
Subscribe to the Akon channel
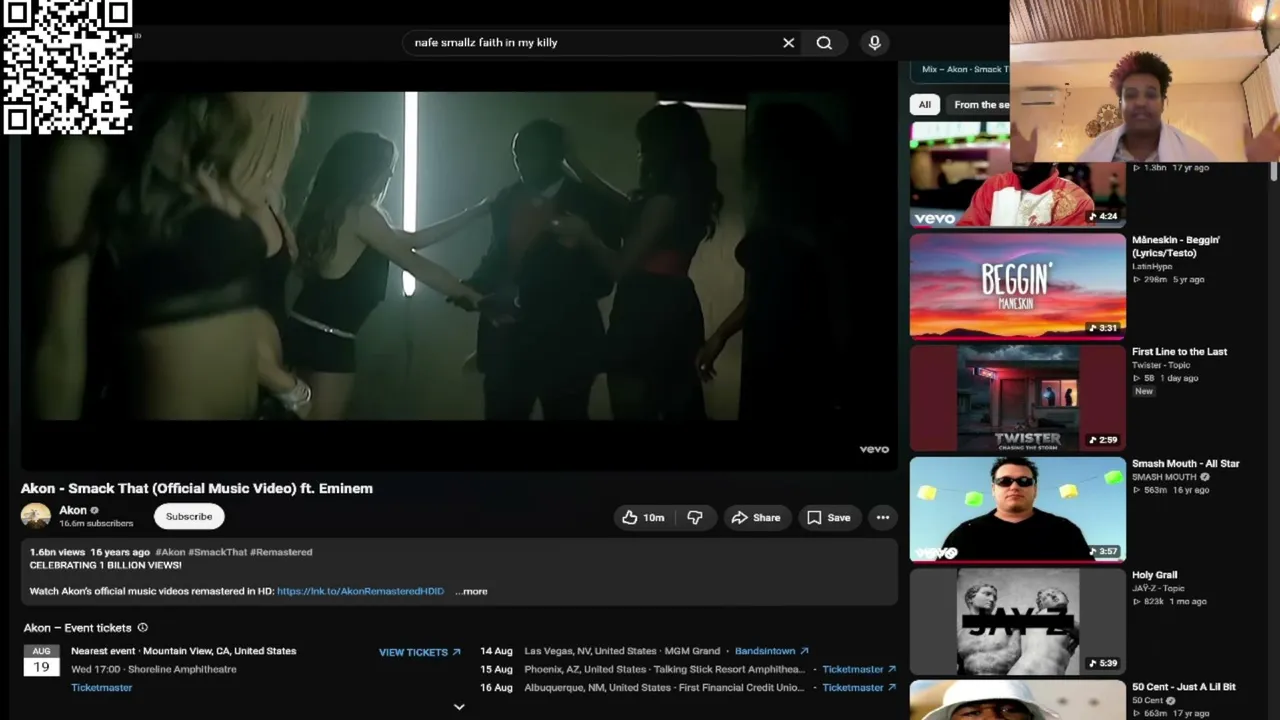pos(189,516)
